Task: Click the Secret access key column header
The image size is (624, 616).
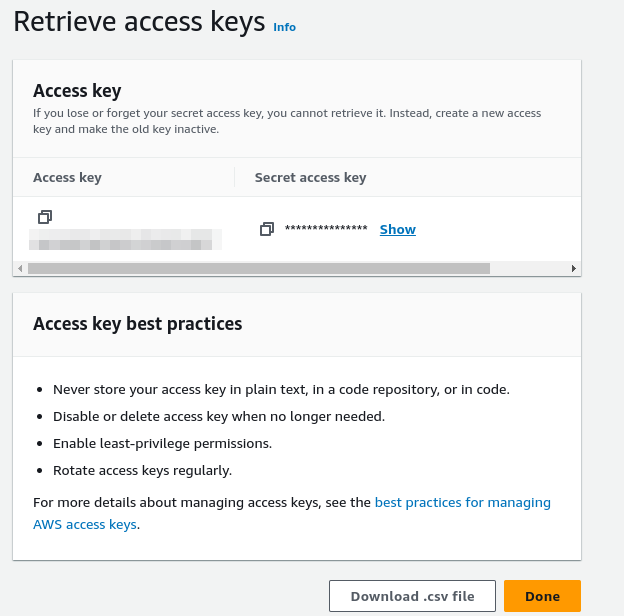Action: 310,177
